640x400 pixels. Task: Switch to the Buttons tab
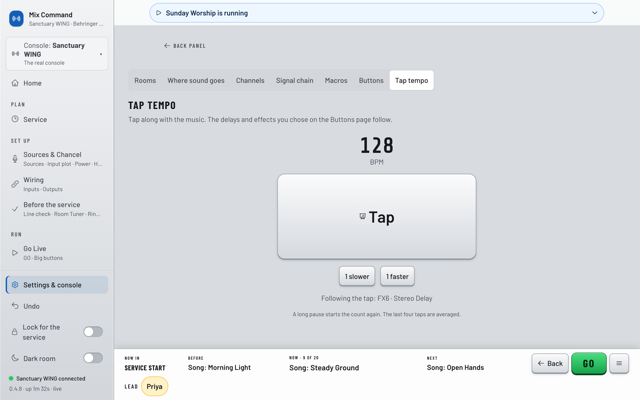pos(371,80)
